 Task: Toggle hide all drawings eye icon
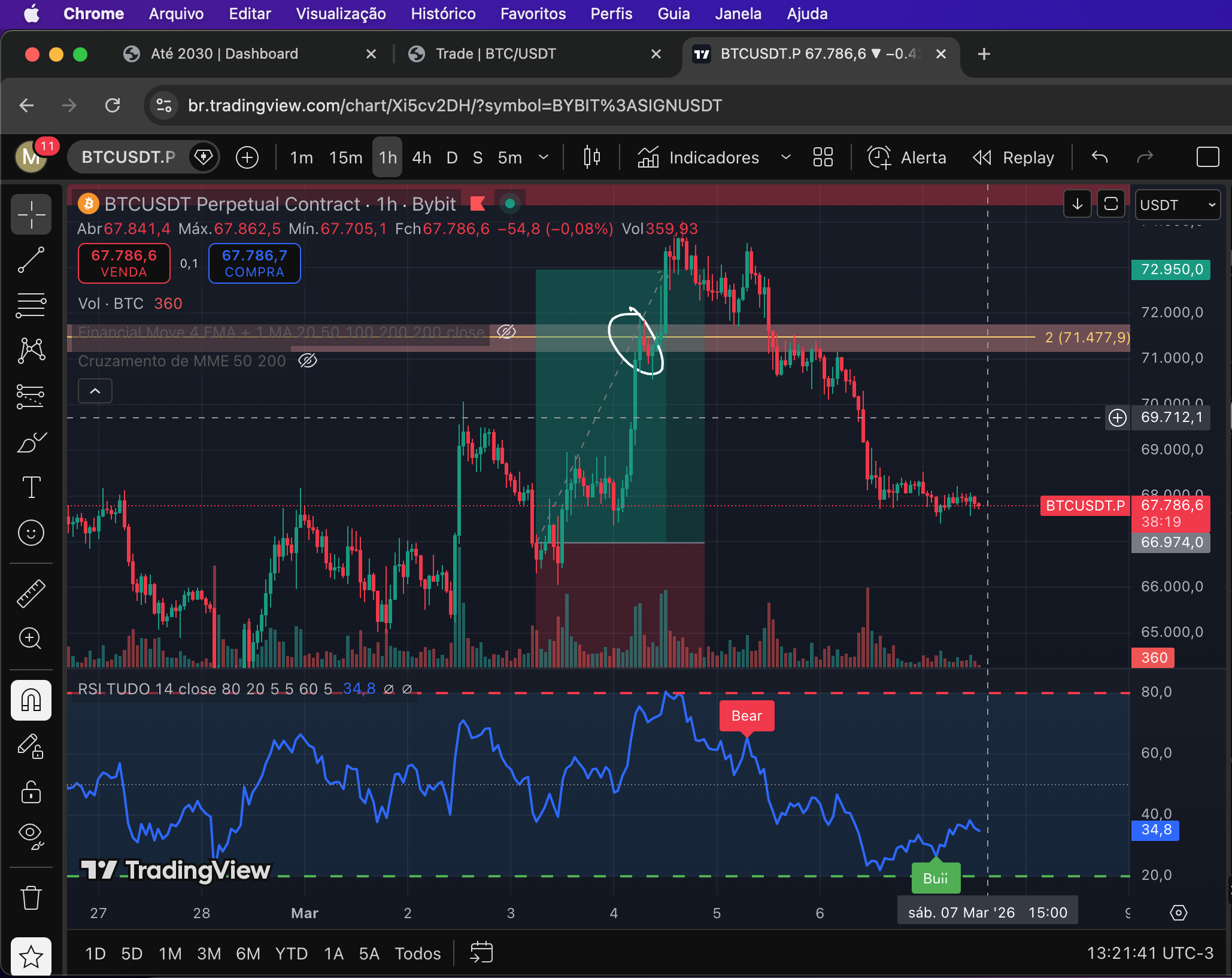tap(31, 834)
